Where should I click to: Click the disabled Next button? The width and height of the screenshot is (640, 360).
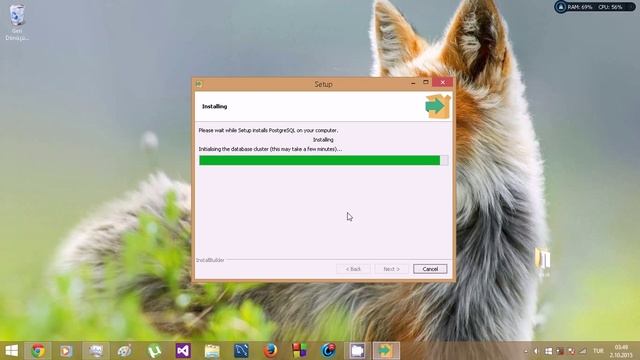(x=391, y=269)
